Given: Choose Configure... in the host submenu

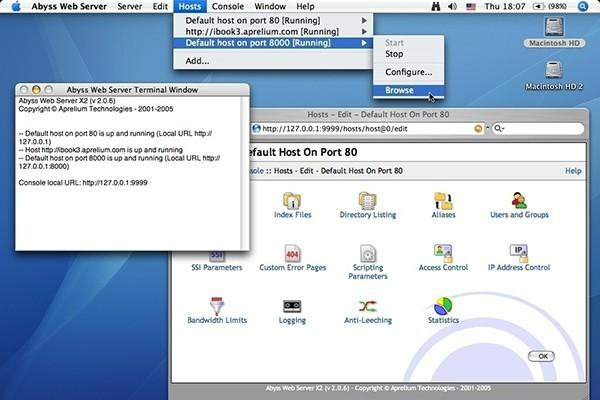Looking at the screenshot, I should pos(409,72).
